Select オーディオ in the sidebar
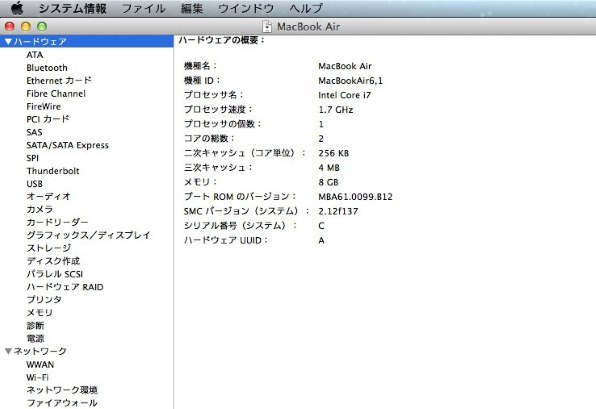The image size is (596, 409). coord(49,197)
